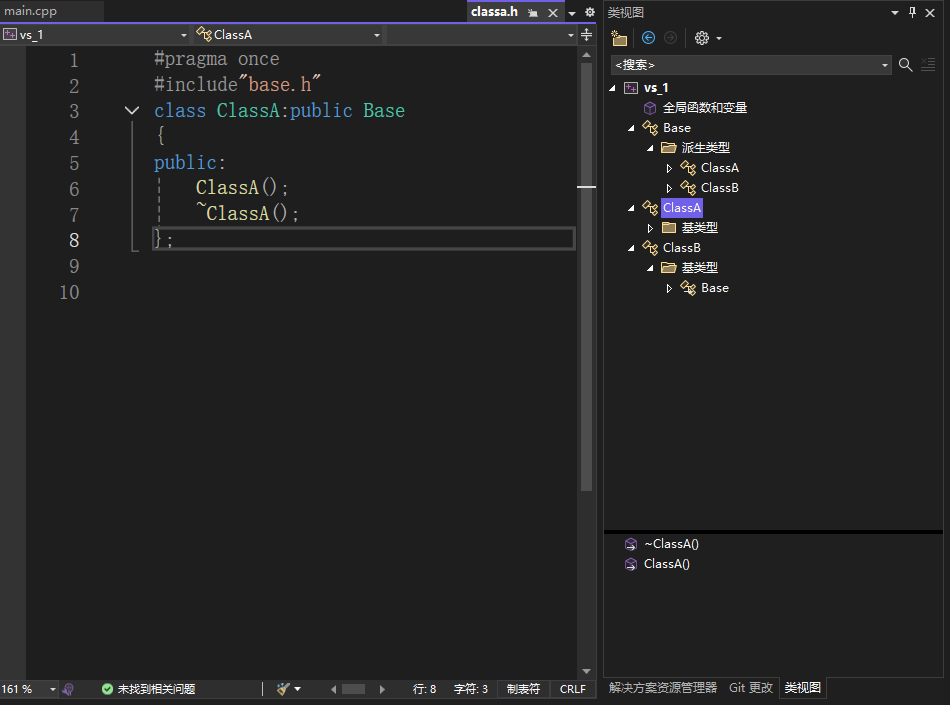Click the vs_1 project icon in the tree
The image size is (950, 705).
click(631, 88)
